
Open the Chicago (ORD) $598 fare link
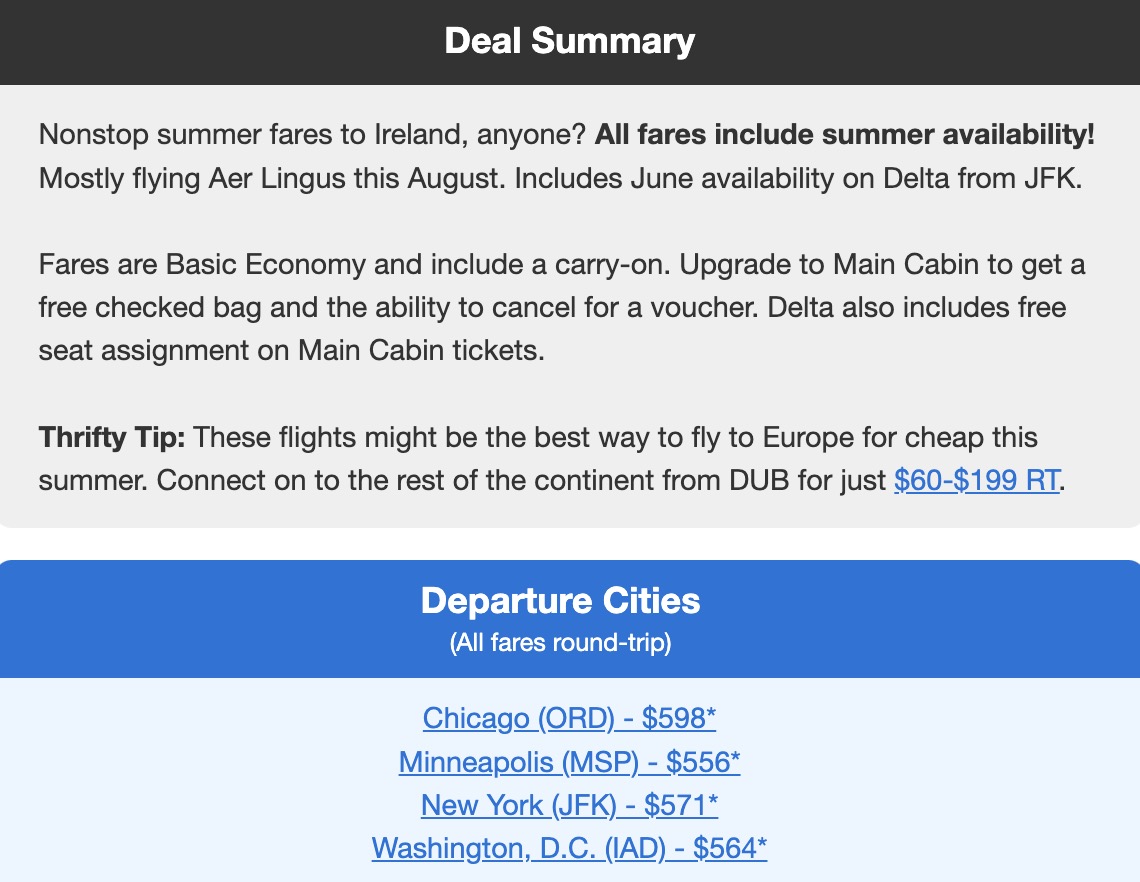tap(569, 718)
